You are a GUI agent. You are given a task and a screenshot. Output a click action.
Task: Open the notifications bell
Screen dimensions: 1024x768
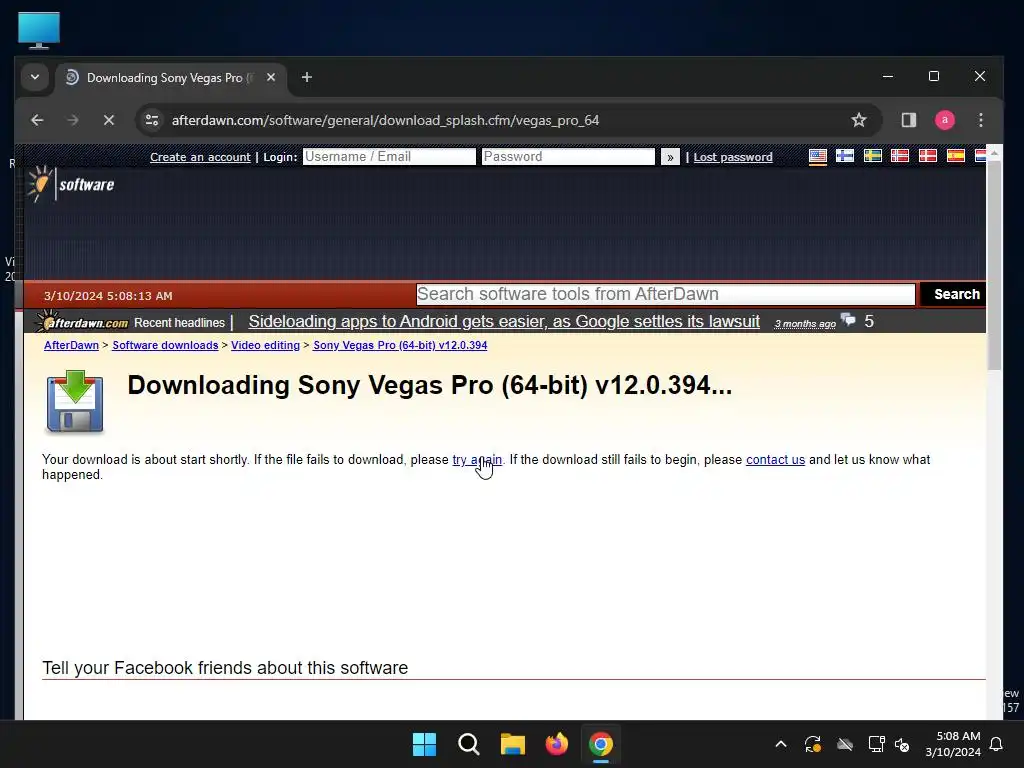point(996,744)
